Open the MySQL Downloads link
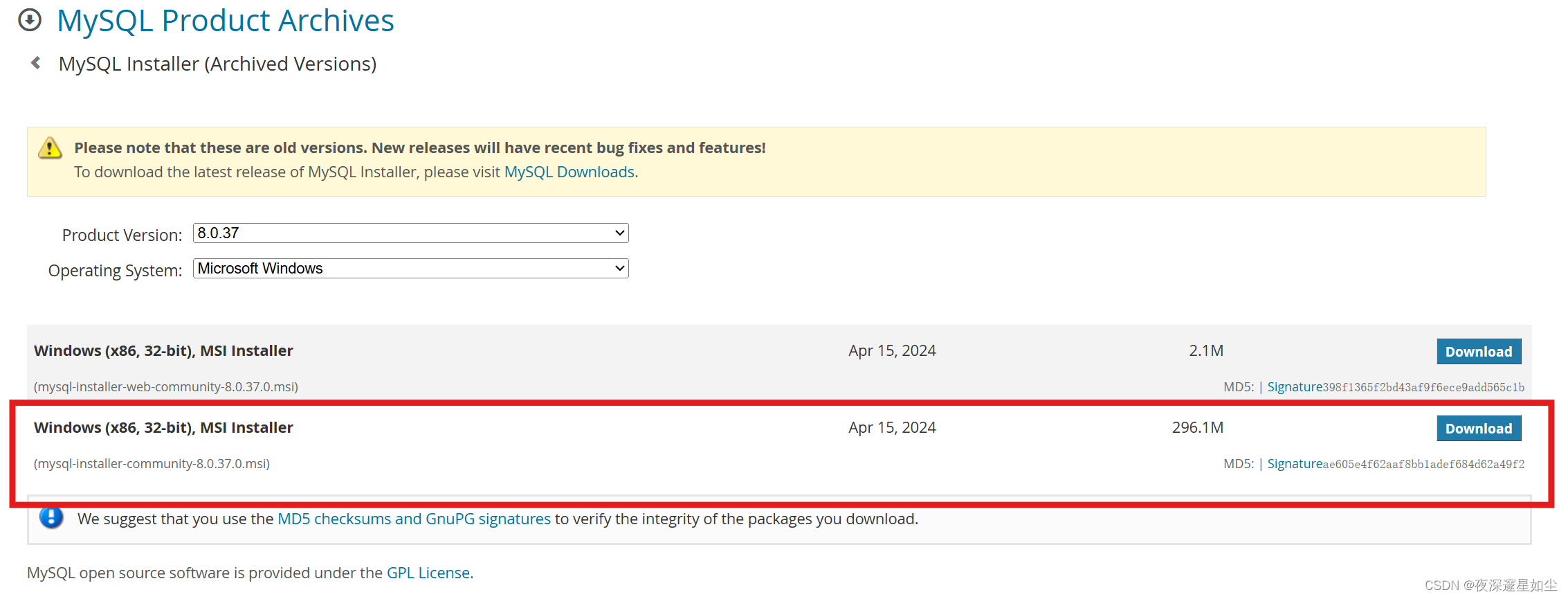Image resolution: width=1568 pixels, height=599 pixels. pos(569,172)
